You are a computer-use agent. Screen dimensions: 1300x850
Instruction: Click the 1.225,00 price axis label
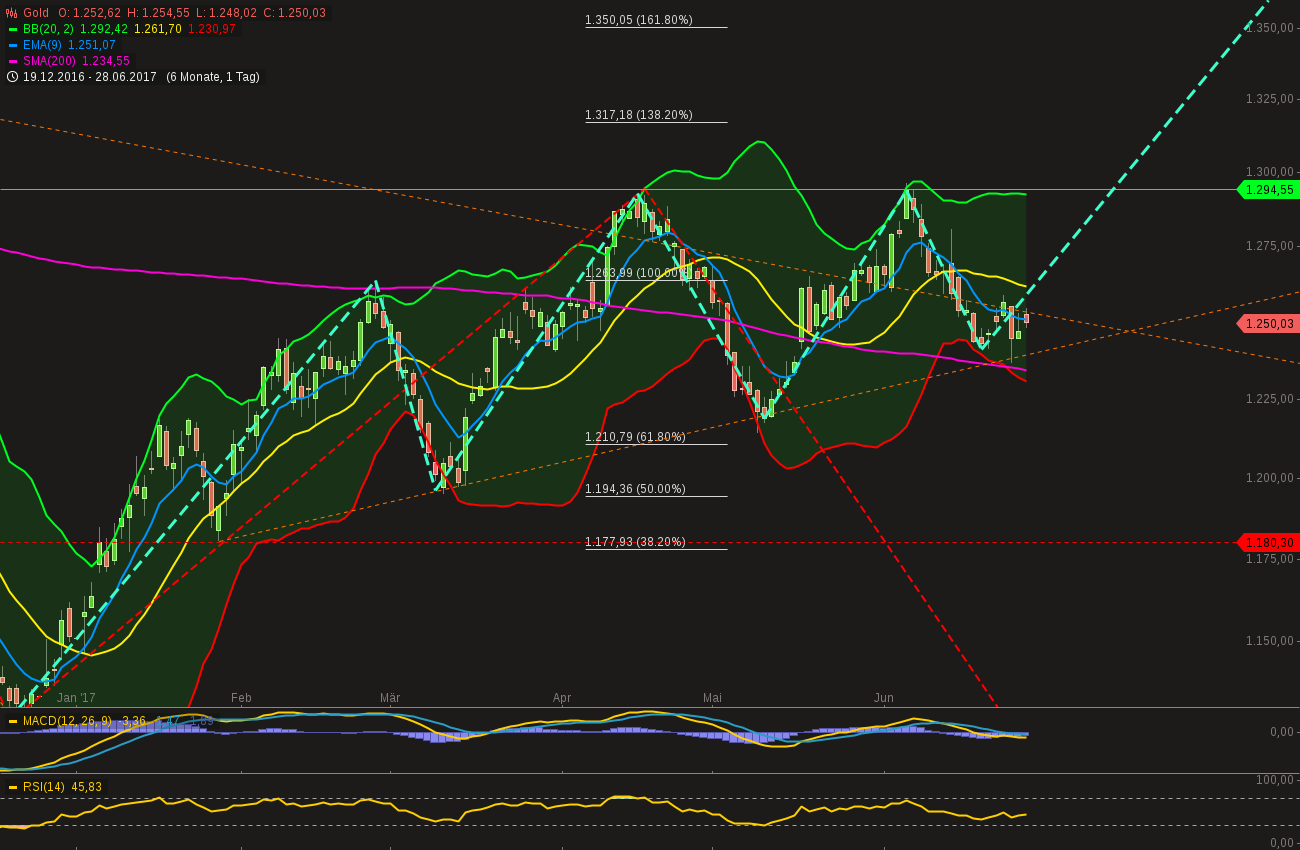click(x=1270, y=399)
